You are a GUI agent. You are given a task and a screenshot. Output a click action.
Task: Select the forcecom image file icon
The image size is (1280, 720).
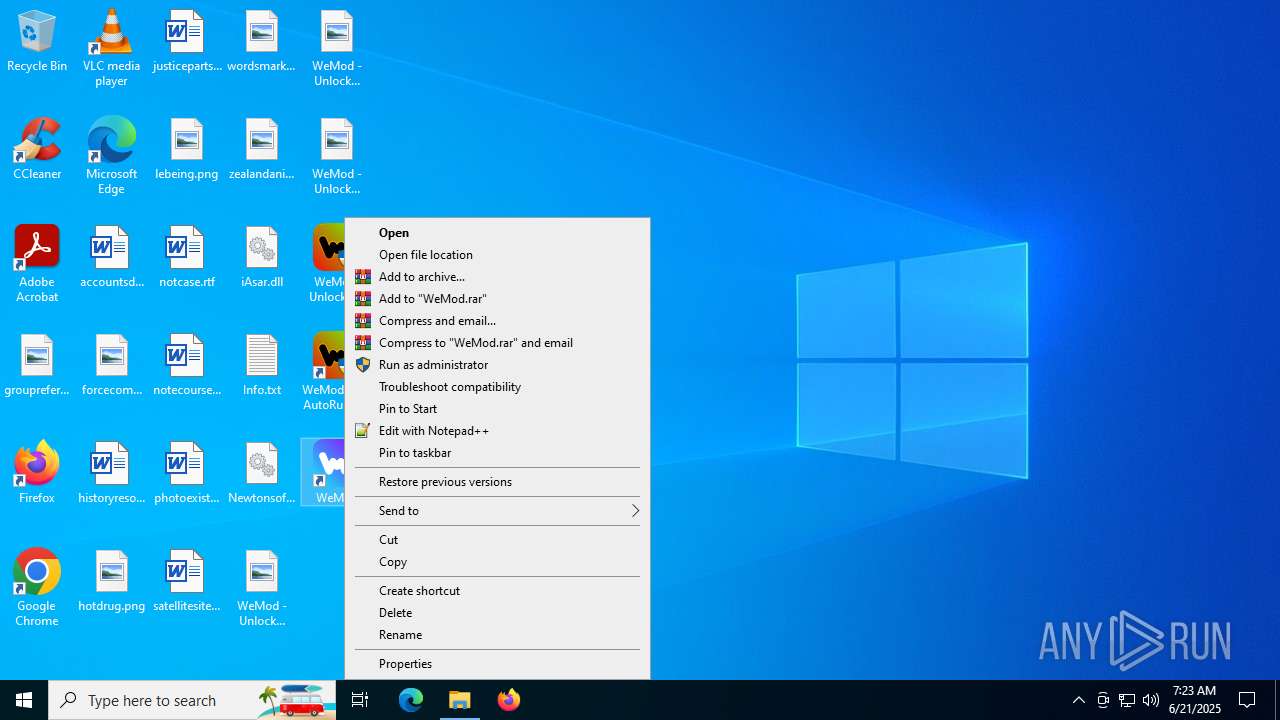(111, 366)
